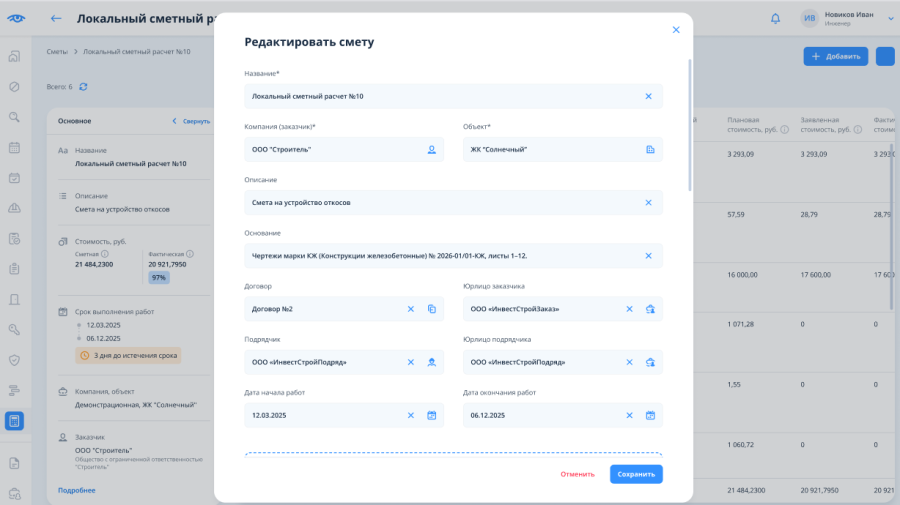Clear the start date 12.03.2025
The width and height of the screenshot is (900, 505).
[x=411, y=415]
